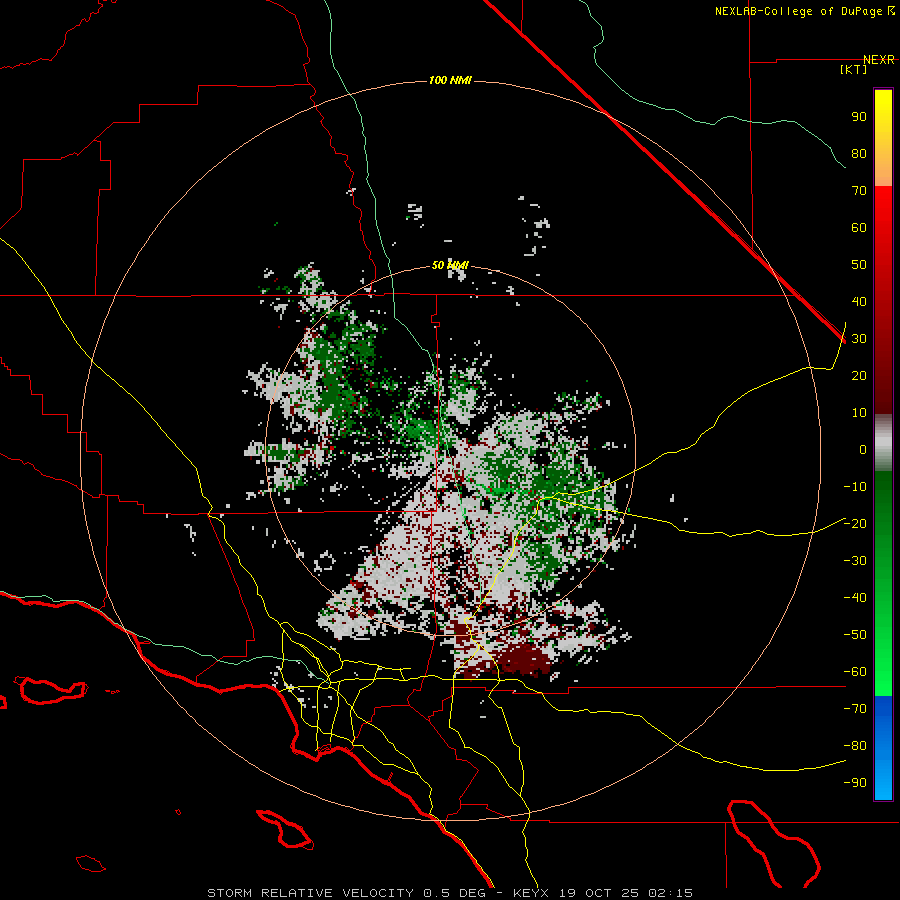Select the 0 knot scale label
The width and height of the screenshot is (900, 900).
coord(863,450)
